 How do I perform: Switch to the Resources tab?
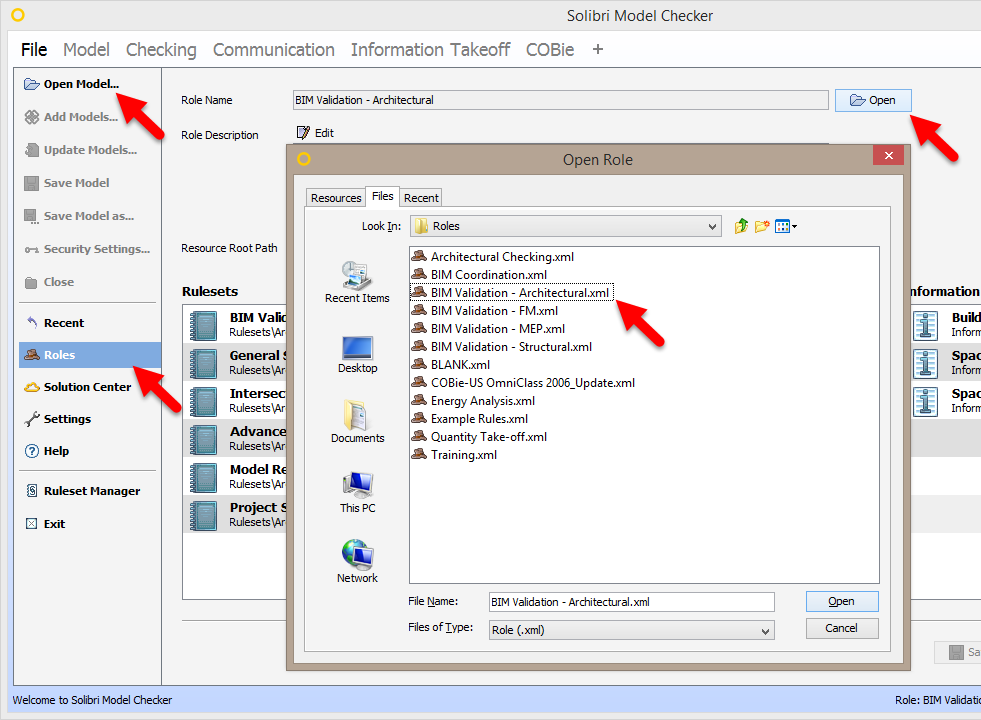tap(335, 197)
